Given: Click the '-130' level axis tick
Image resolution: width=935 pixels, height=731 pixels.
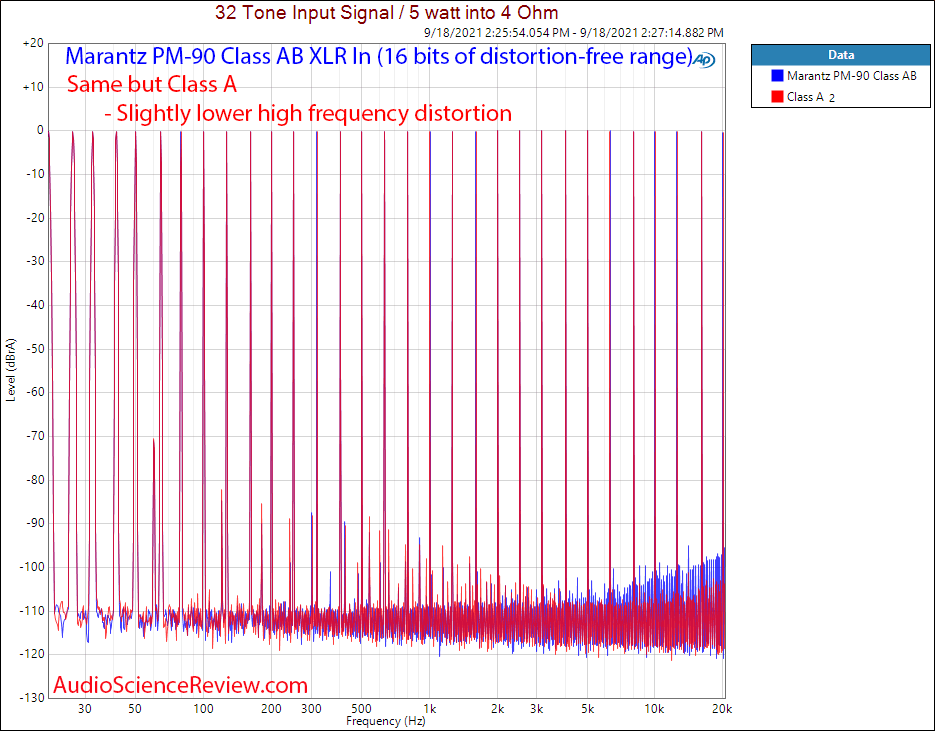Looking at the screenshot, I should coord(32,698).
